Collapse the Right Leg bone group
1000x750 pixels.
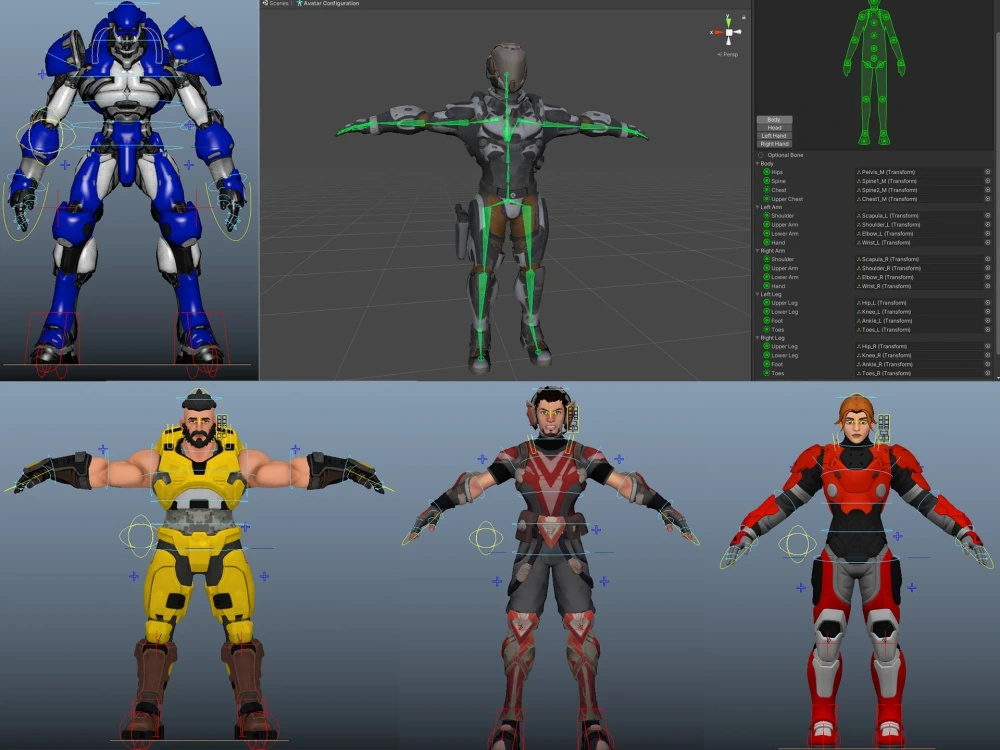tap(757, 338)
